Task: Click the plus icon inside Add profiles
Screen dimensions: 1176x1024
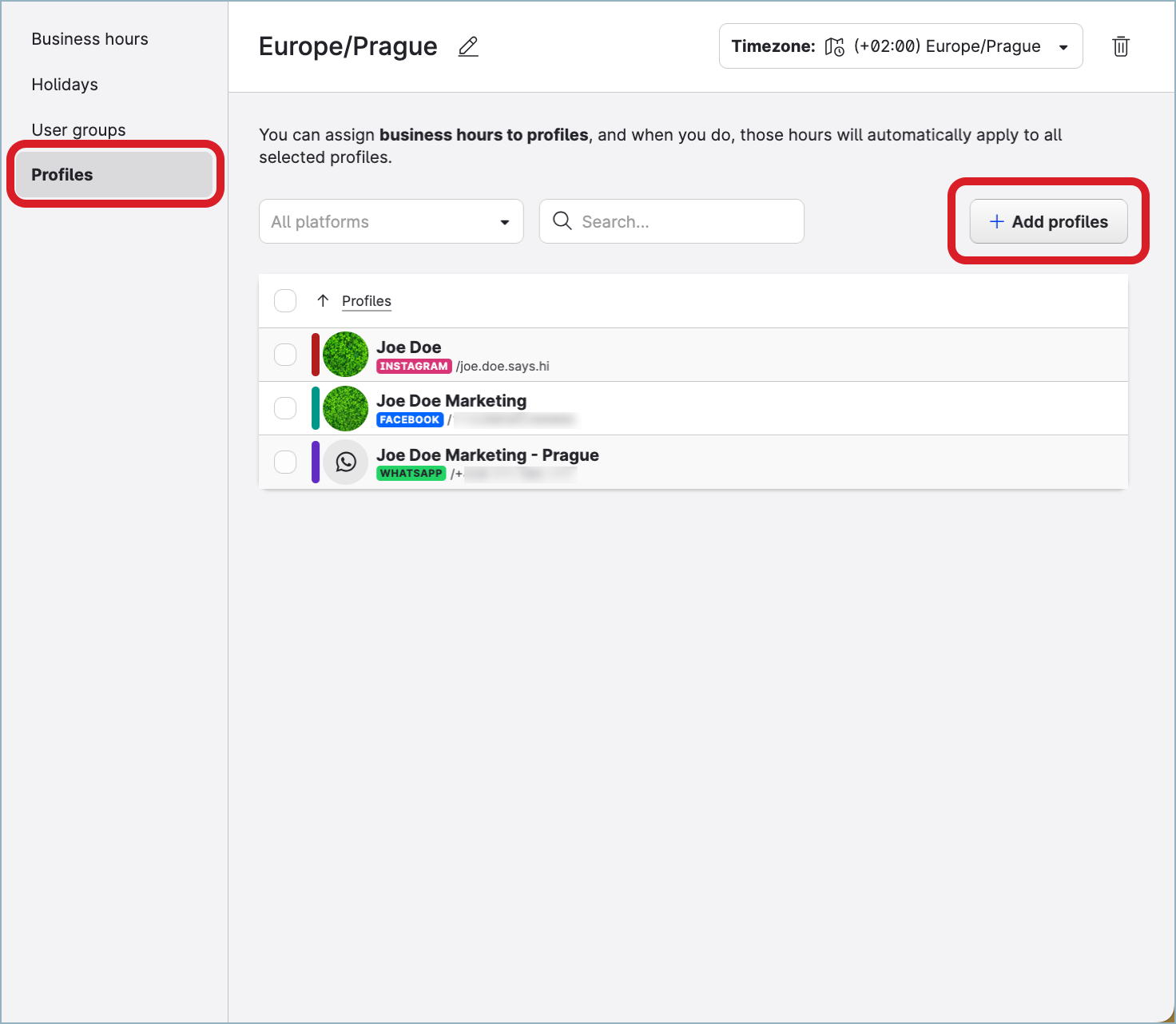Action: (996, 221)
